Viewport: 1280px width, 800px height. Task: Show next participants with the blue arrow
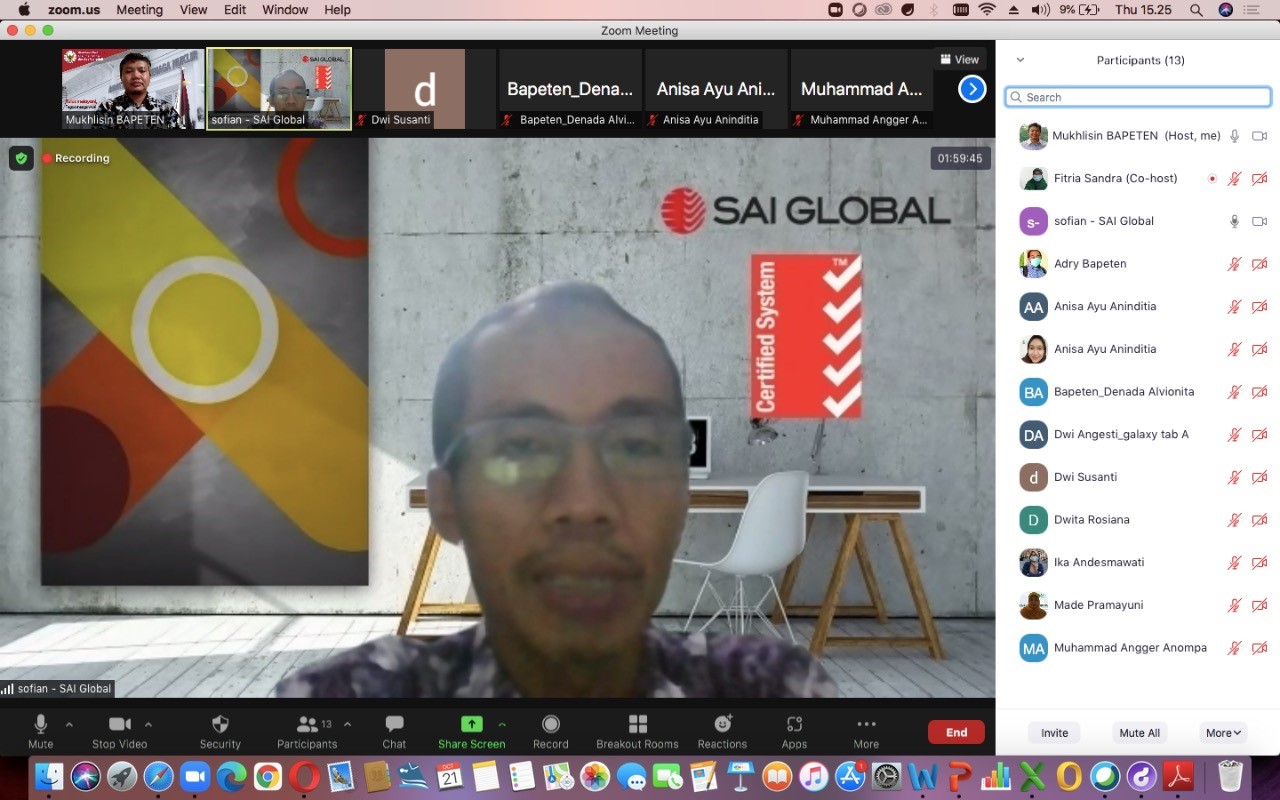(972, 89)
